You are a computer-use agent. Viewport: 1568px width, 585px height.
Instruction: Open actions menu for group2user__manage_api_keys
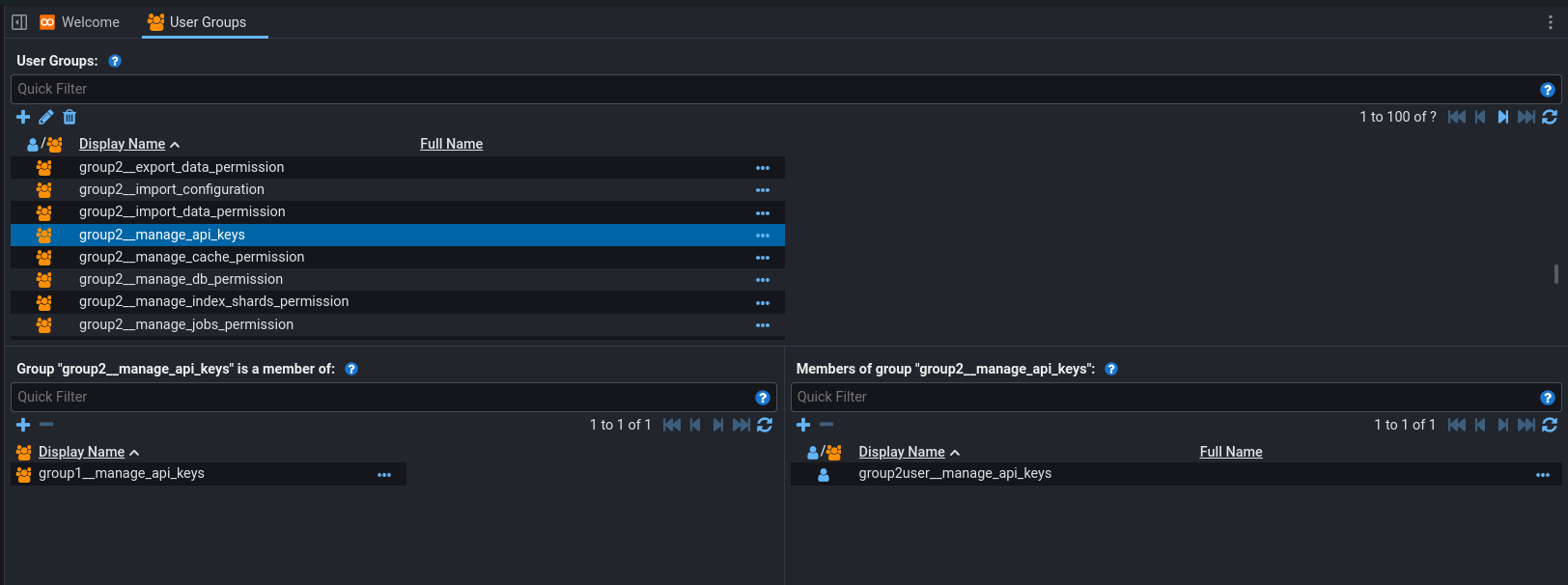[1543, 474]
